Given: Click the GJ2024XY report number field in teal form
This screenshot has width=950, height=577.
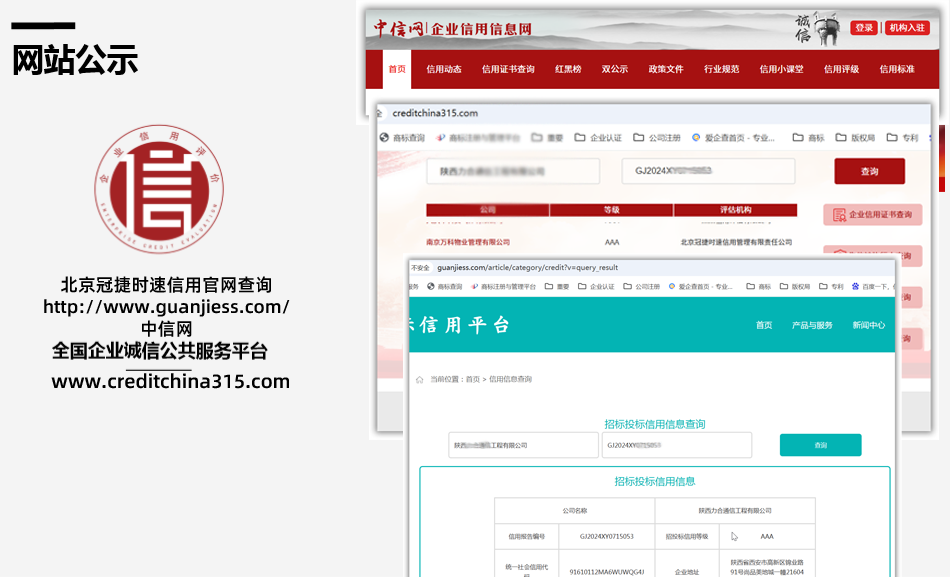Looking at the screenshot, I should point(676,445).
